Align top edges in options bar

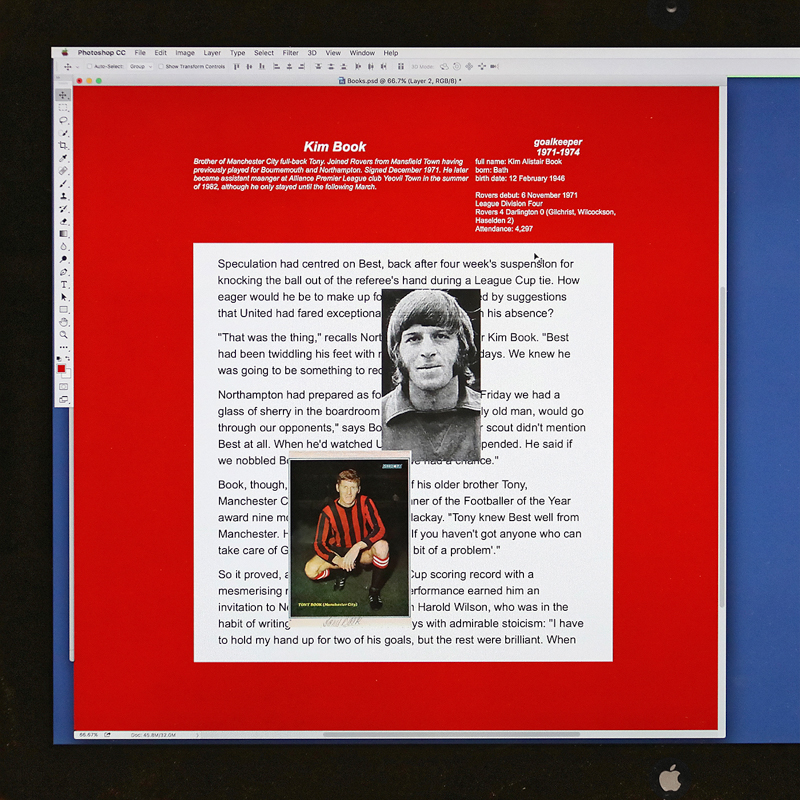coord(236,66)
